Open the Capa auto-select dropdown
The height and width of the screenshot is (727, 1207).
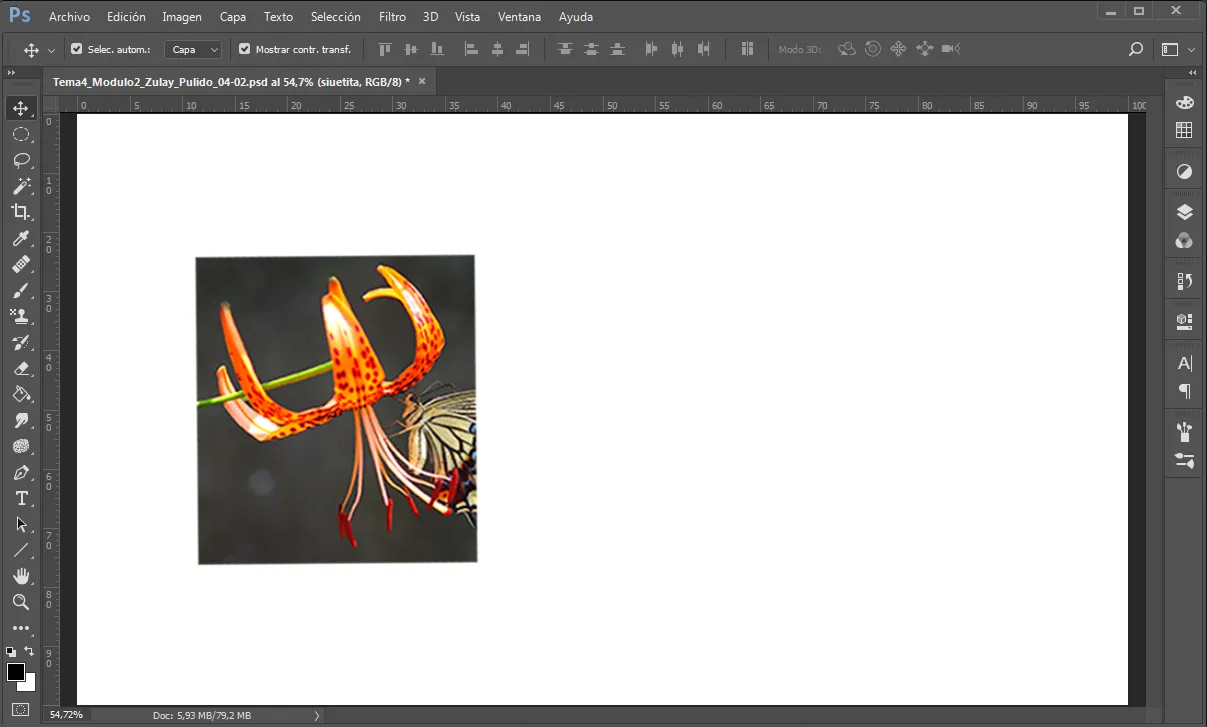pos(193,49)
